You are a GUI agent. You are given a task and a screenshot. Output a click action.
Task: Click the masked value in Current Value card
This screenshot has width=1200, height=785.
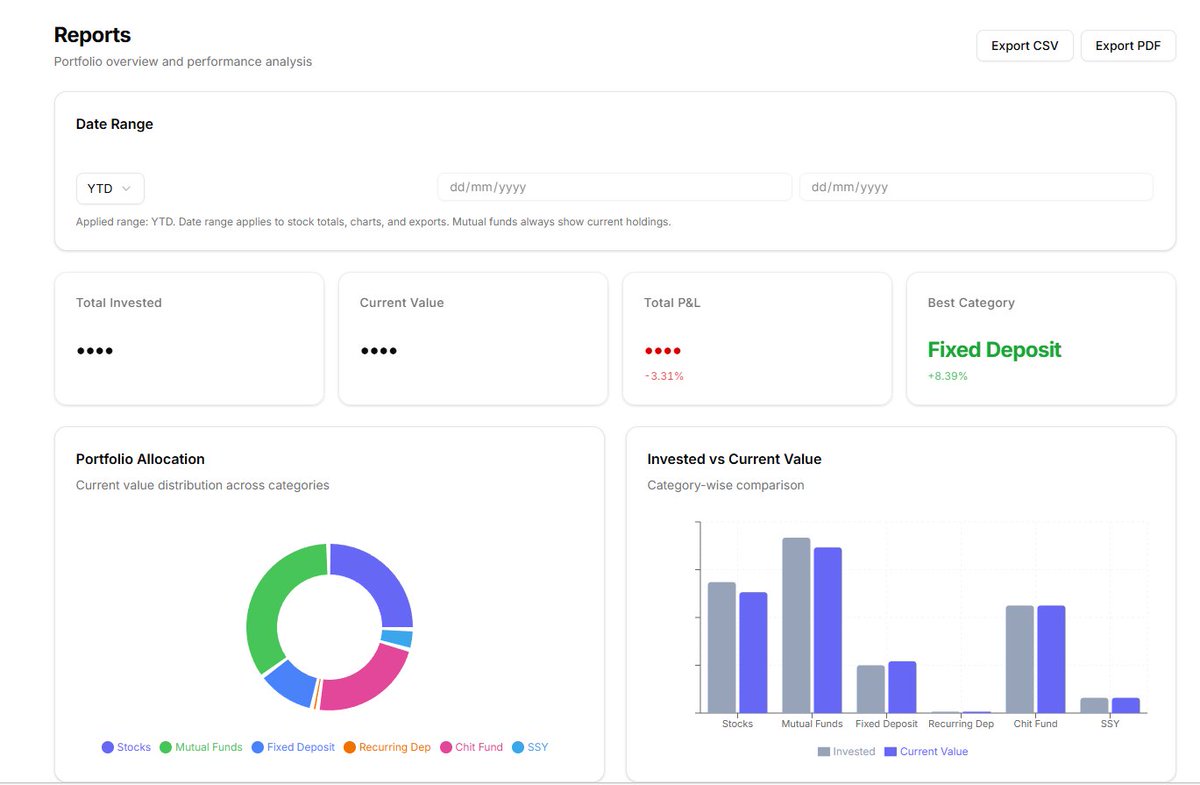coord(379,351)
